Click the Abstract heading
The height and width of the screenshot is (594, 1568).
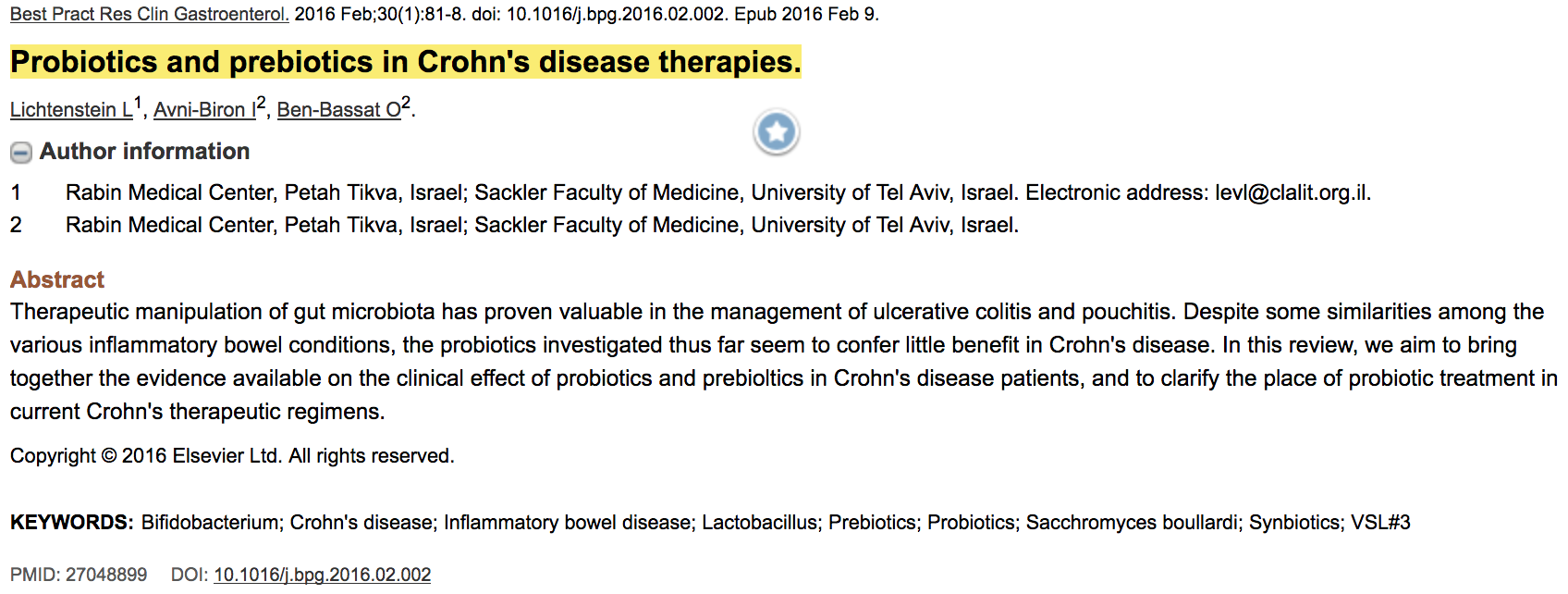(x=57, y=279)
